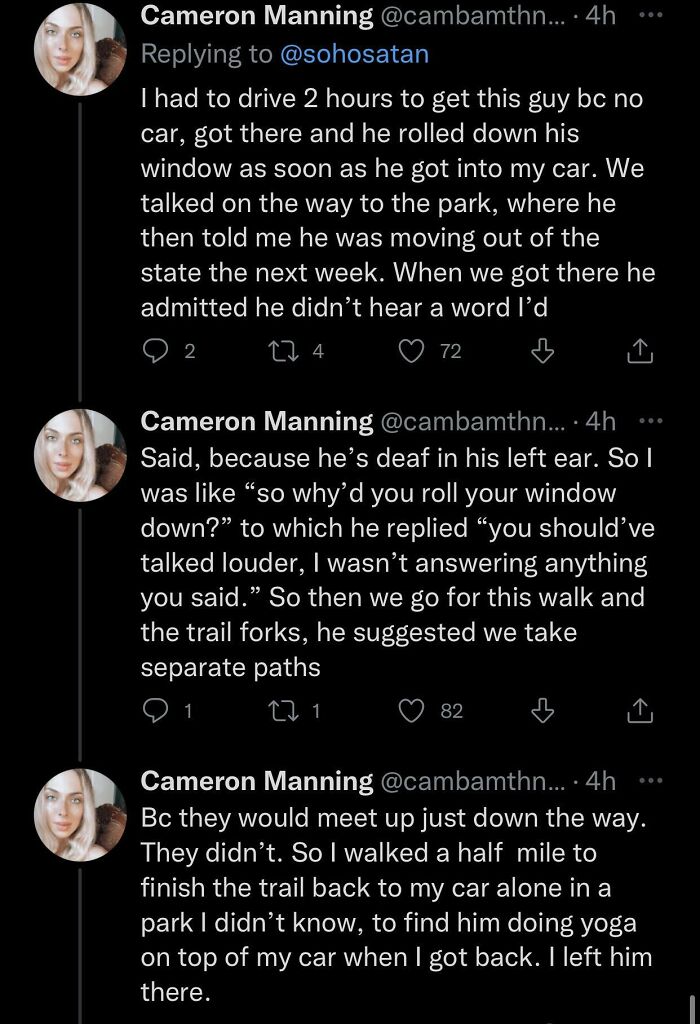Reply to the tweet about deaf ear
This screenshot has width=700, height=1024.
tap(155, 710)
